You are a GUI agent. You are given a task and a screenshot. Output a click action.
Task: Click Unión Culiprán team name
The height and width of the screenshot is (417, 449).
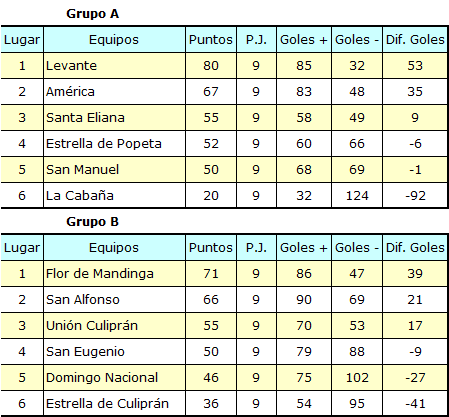tap(92, 326)
